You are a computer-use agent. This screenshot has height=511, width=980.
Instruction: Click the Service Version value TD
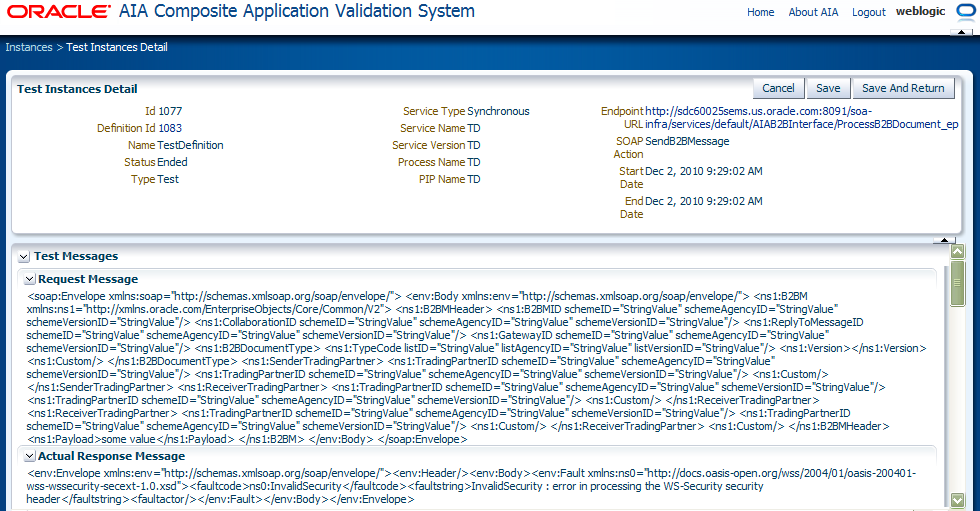[x=473, y=145]
